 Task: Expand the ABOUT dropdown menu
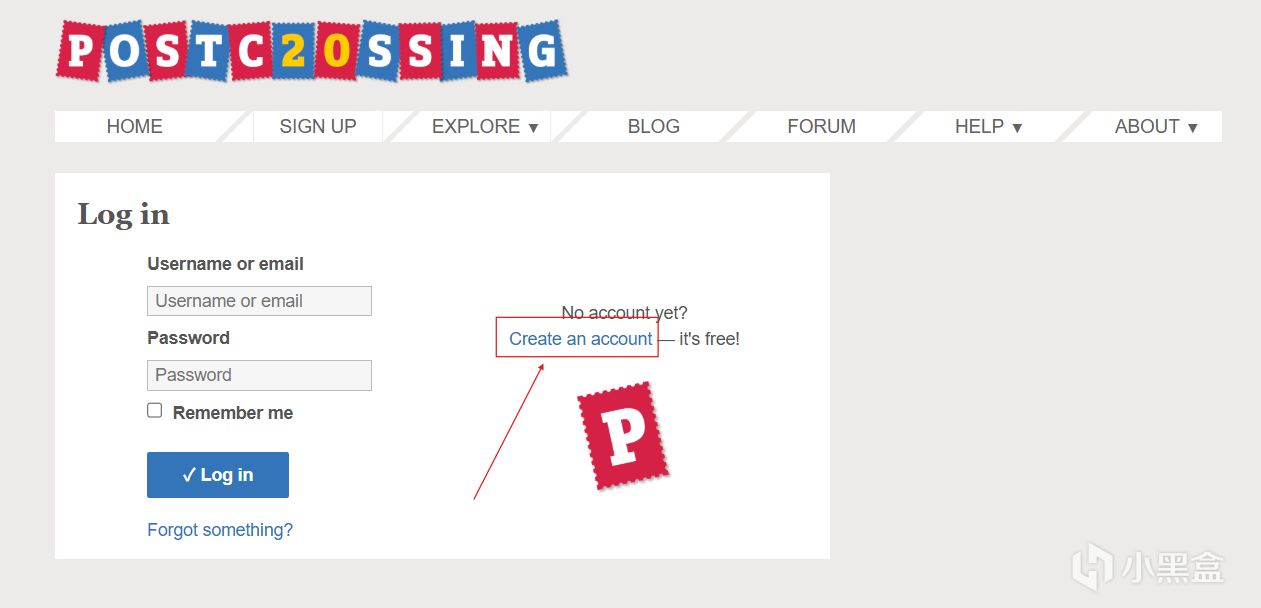click(1156, 127)
